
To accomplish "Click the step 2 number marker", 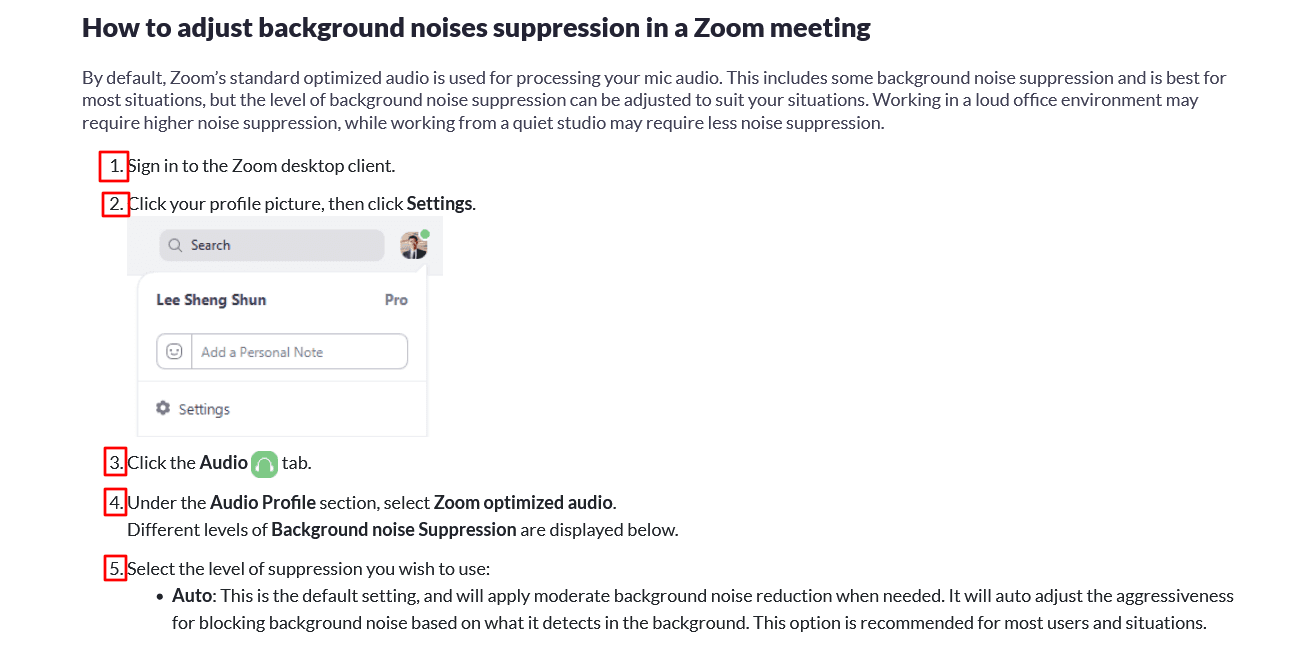I will [116, 204].
